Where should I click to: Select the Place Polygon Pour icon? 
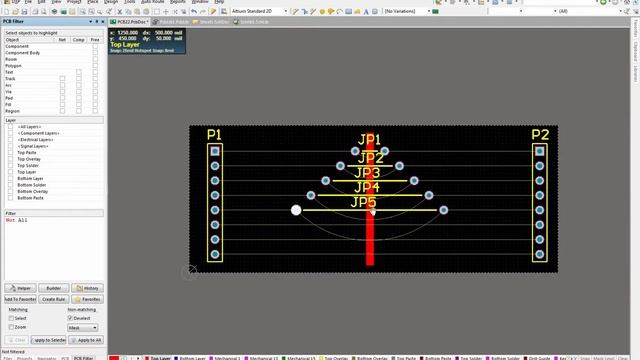click(358, 12)
